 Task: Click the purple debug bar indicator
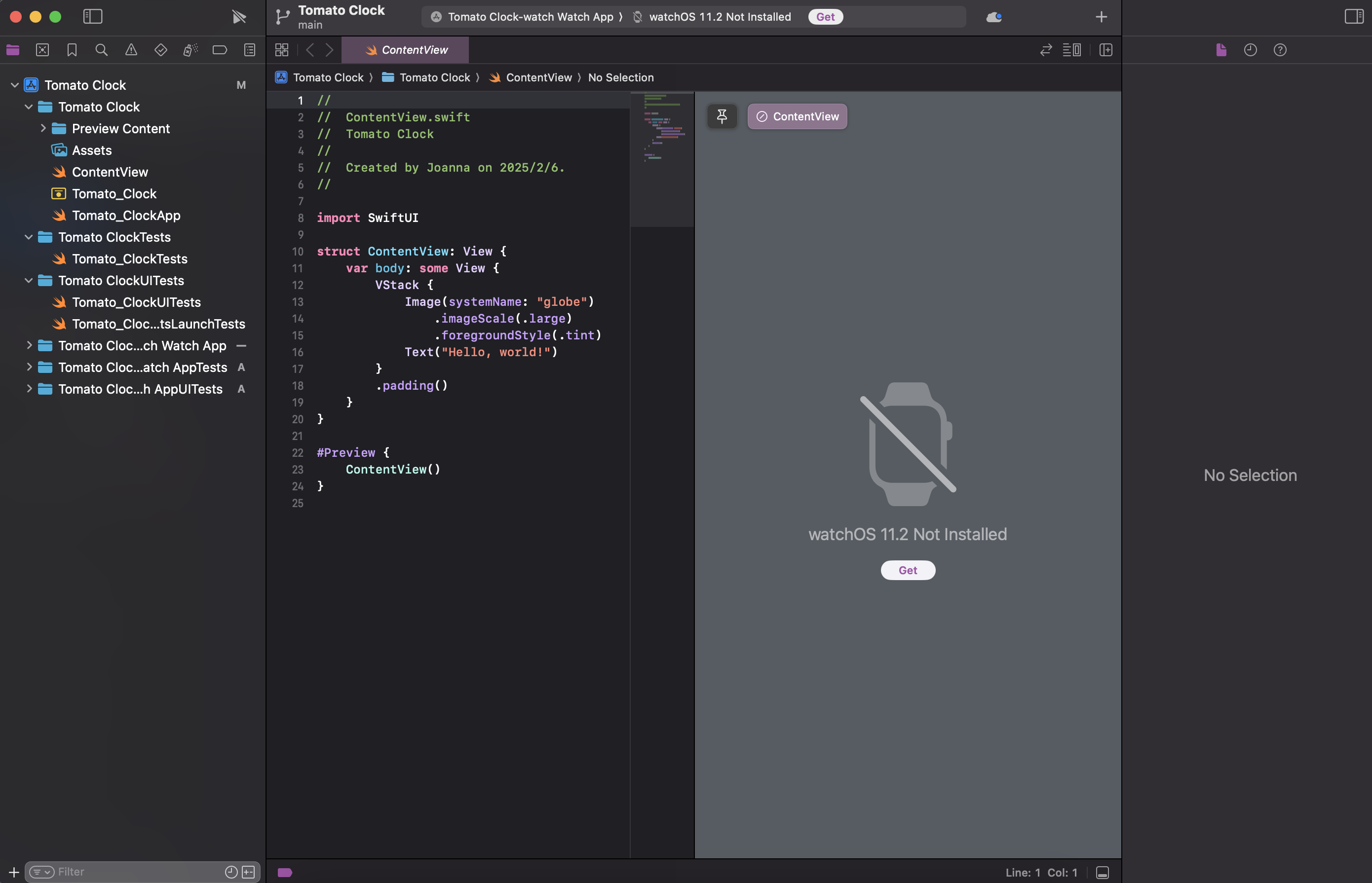[x=285, y=872]
